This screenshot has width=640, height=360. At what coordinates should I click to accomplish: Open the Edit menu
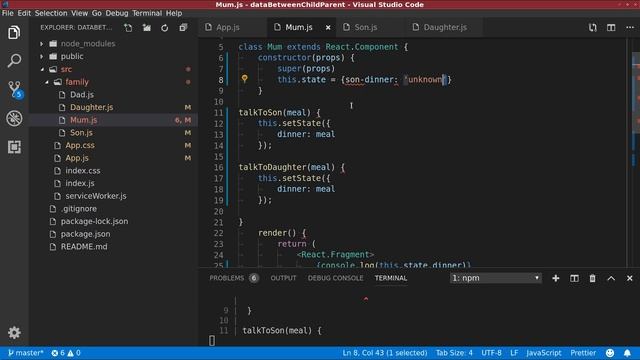24,13
